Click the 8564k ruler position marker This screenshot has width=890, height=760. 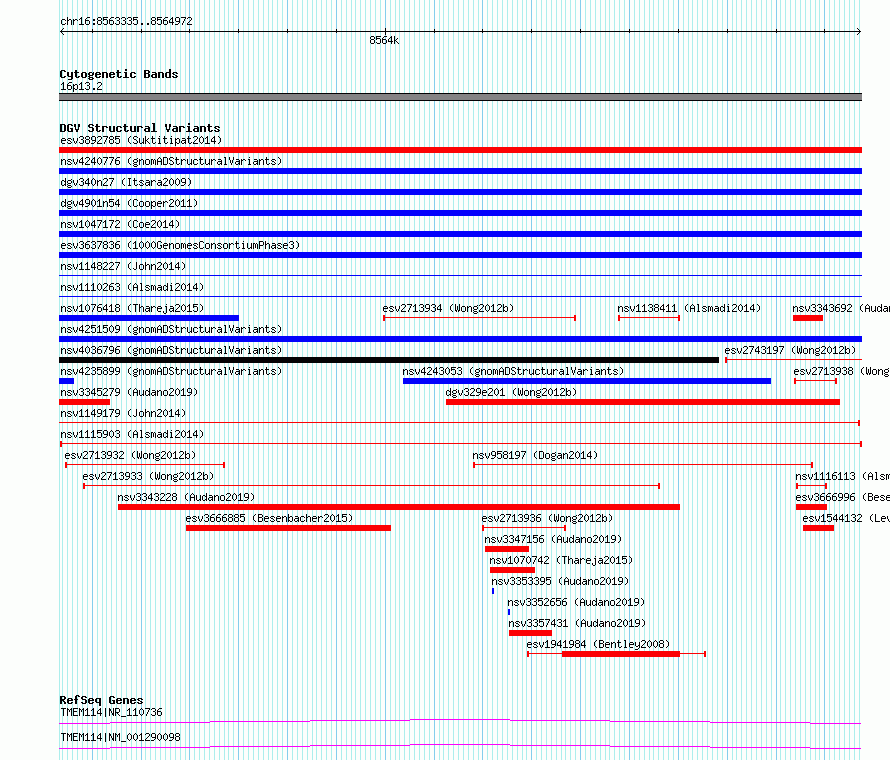pos(384,40)
